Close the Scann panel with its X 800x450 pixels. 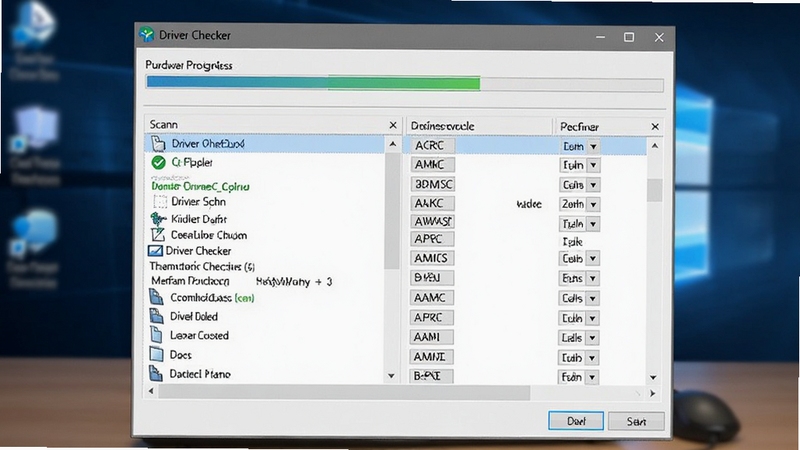[393, 125]
